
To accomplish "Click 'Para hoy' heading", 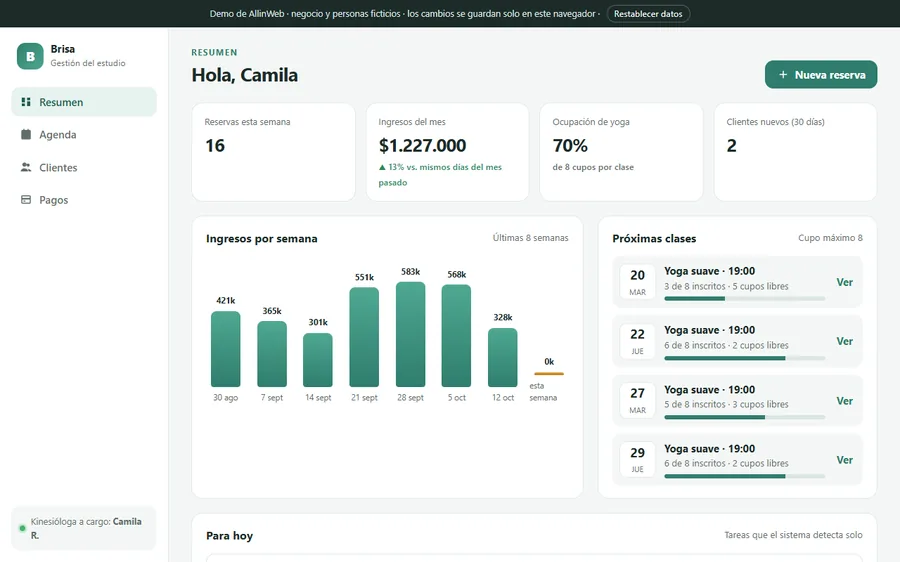I will point(230,536).
